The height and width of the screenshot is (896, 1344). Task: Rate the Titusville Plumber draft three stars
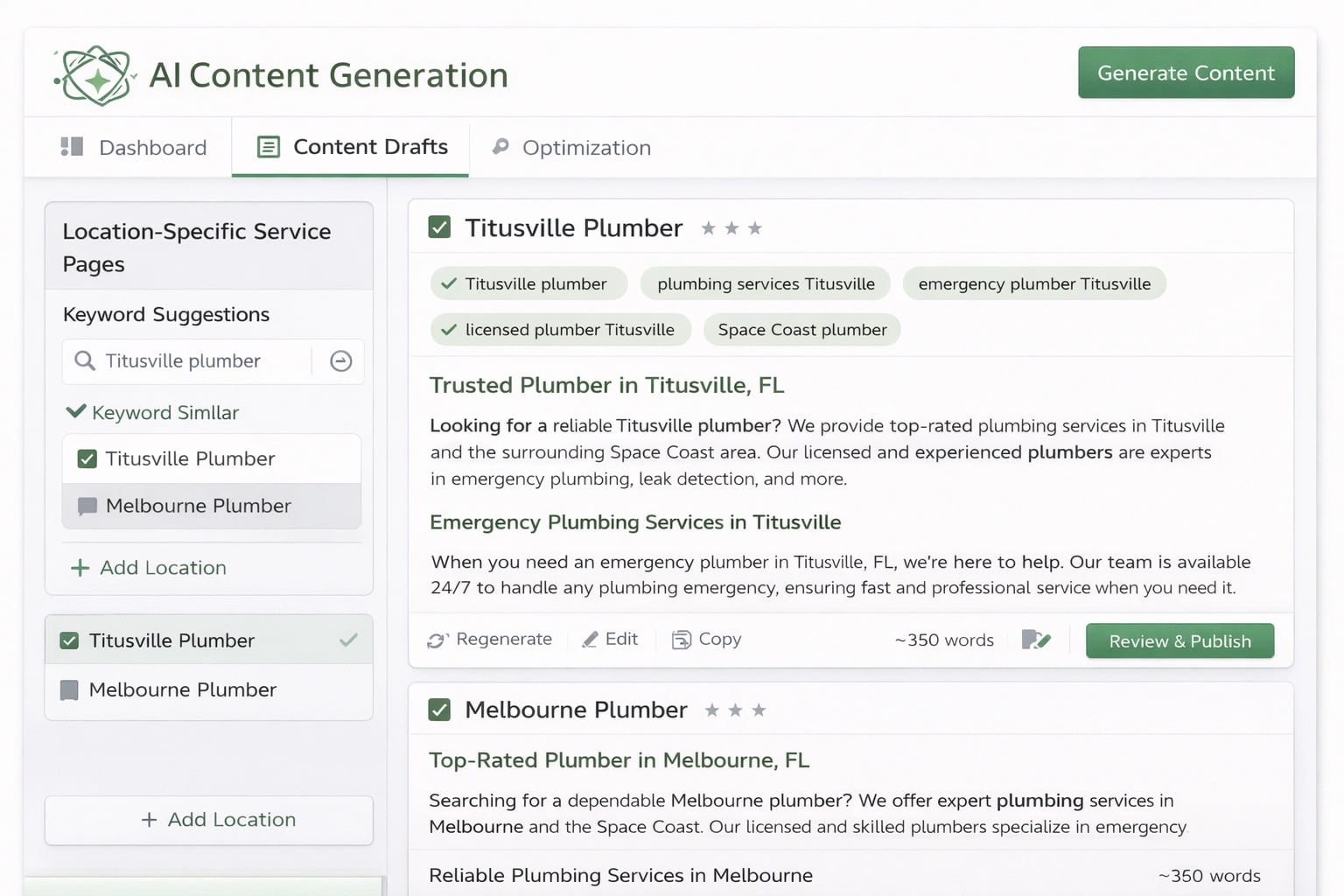[755, 227]
